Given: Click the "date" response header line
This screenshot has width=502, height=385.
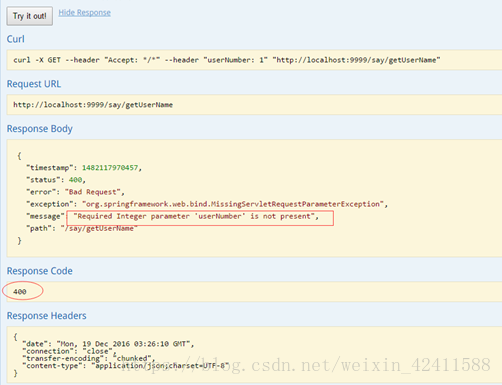Looking at the screenshot, I should [x=108, y=344].
